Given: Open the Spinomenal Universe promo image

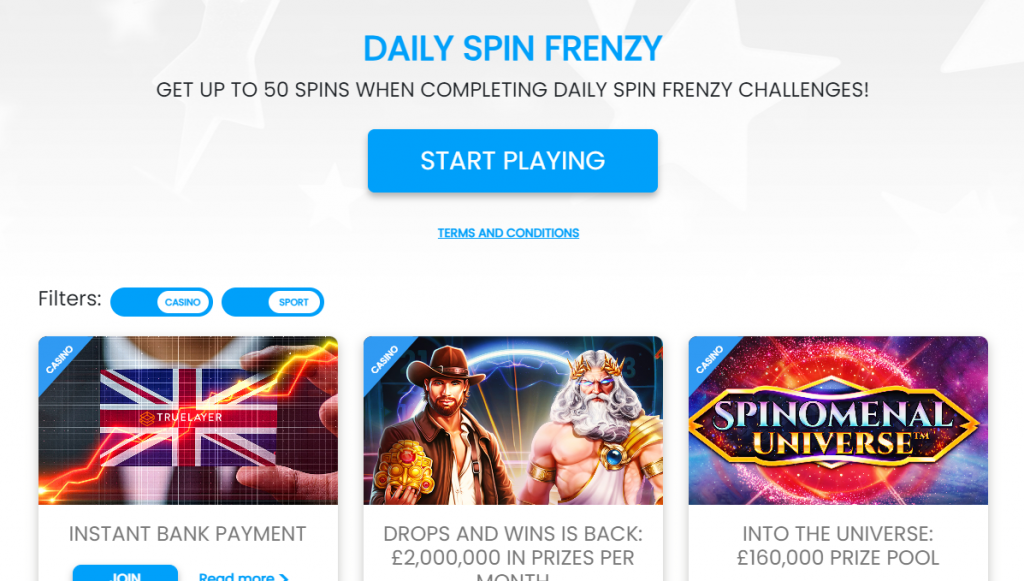Looking at the screenshot, I should tap(838, 420).
